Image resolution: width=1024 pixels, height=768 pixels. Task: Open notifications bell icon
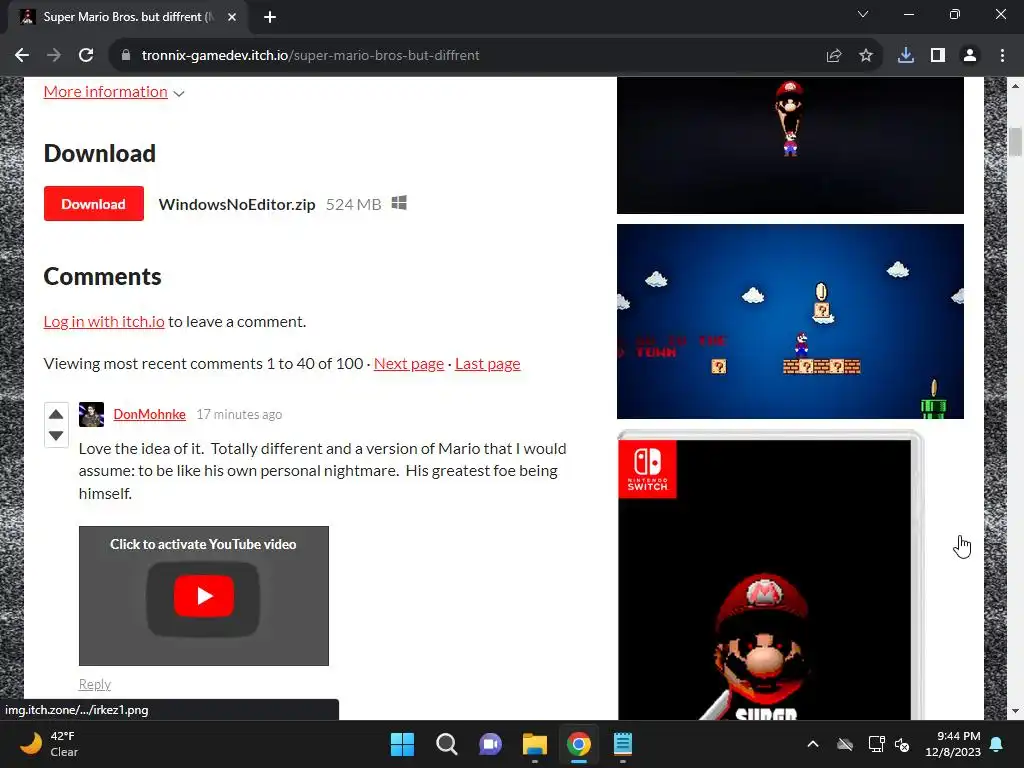pos(997,744)
